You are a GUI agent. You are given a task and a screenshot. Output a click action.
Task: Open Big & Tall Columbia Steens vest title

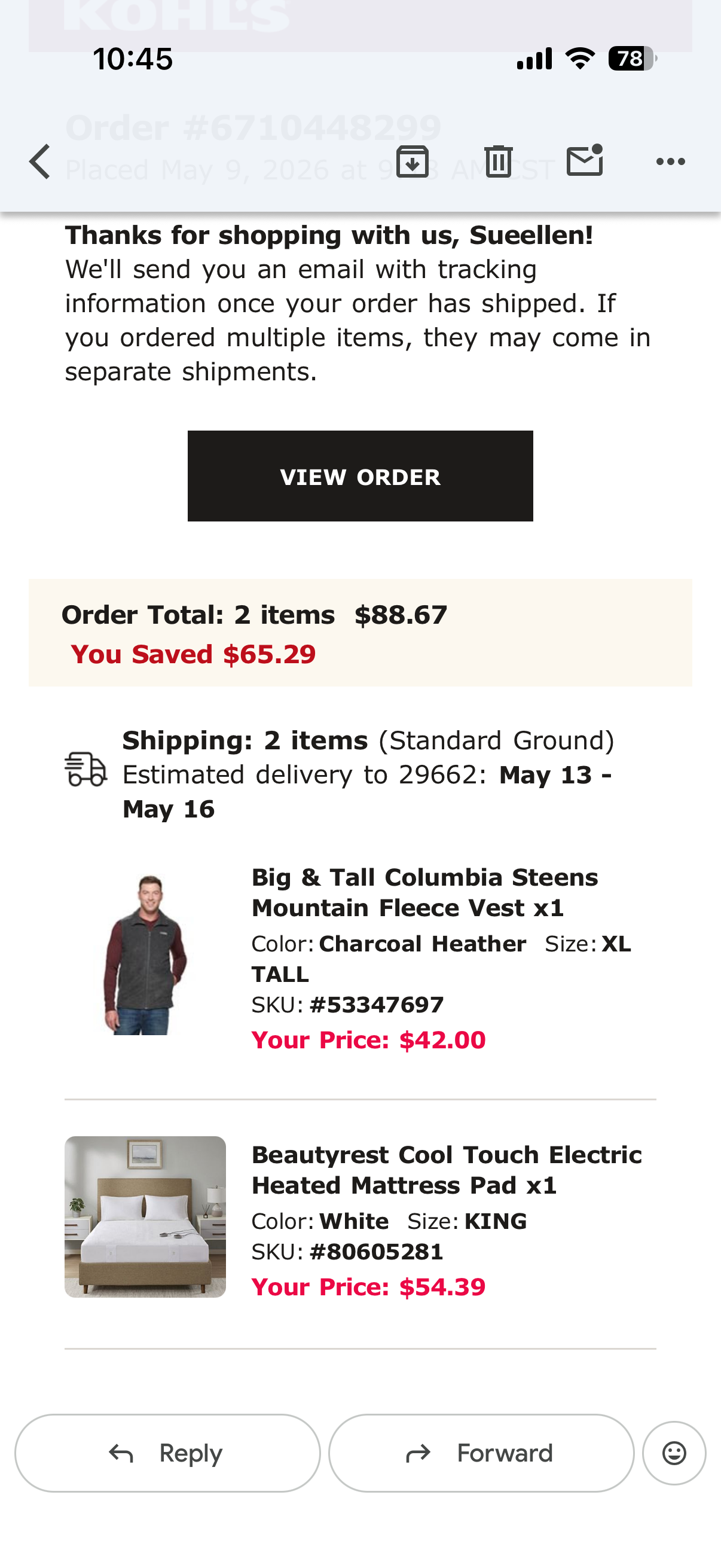424,892
